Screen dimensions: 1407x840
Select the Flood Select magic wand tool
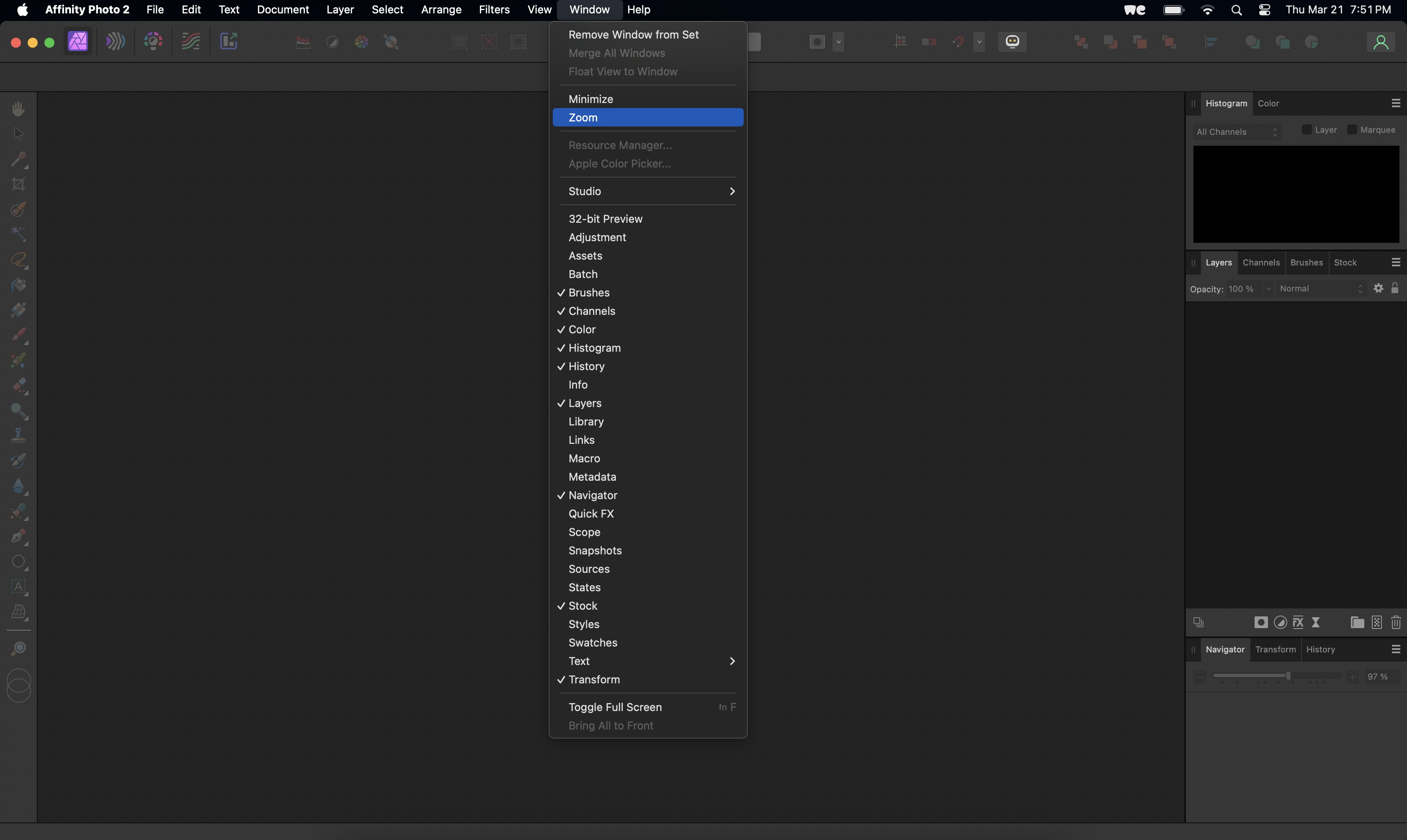(x=19, y=234)
